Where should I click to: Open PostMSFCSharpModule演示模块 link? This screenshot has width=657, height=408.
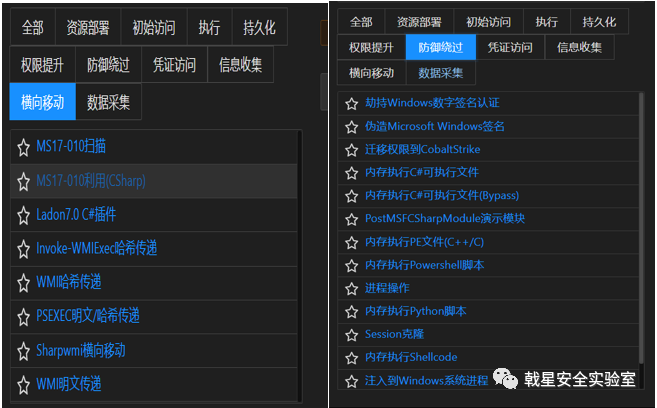click(x=445, y=218)
